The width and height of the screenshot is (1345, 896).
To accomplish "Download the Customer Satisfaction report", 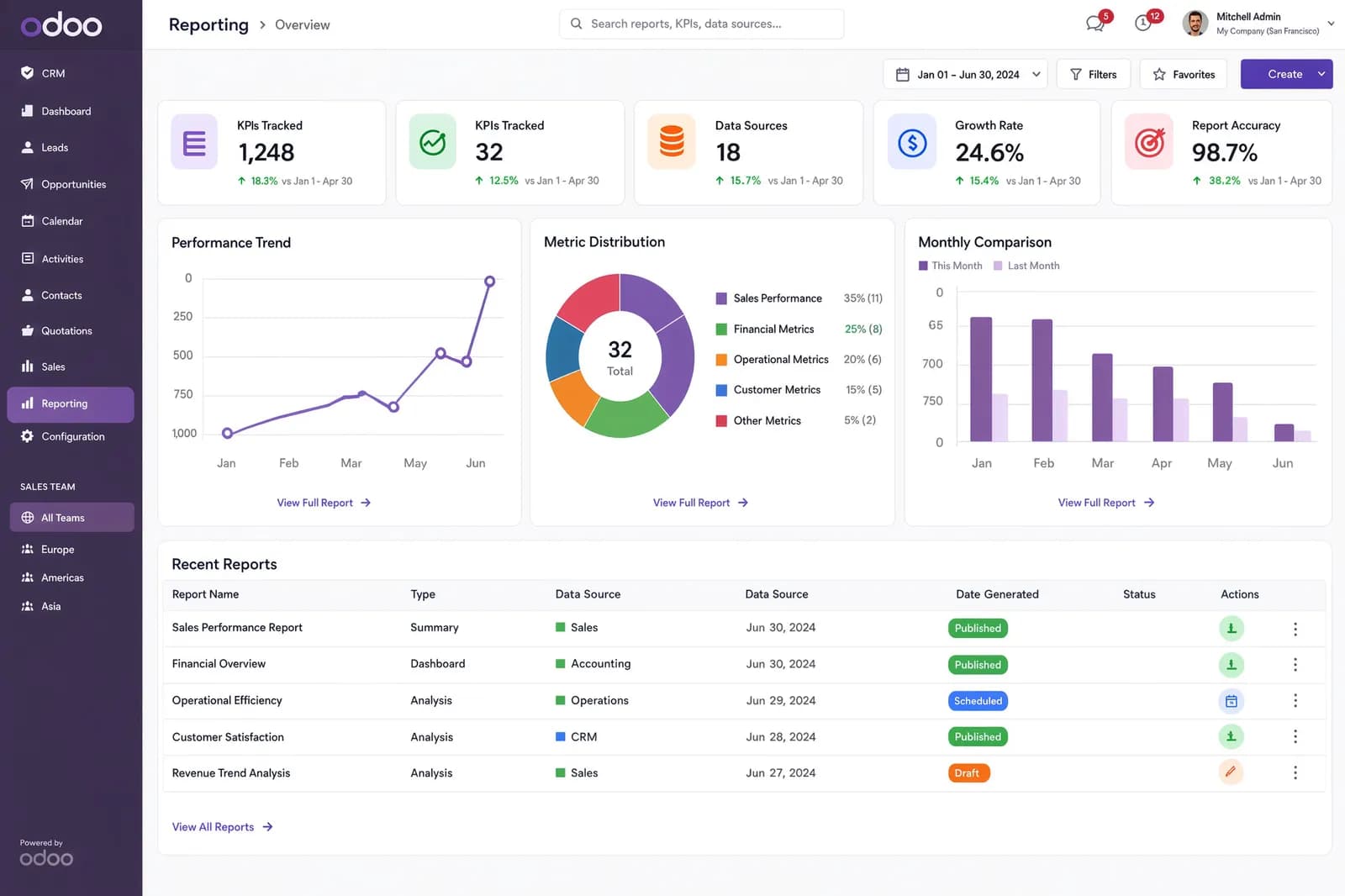I will pos(1232,737).
